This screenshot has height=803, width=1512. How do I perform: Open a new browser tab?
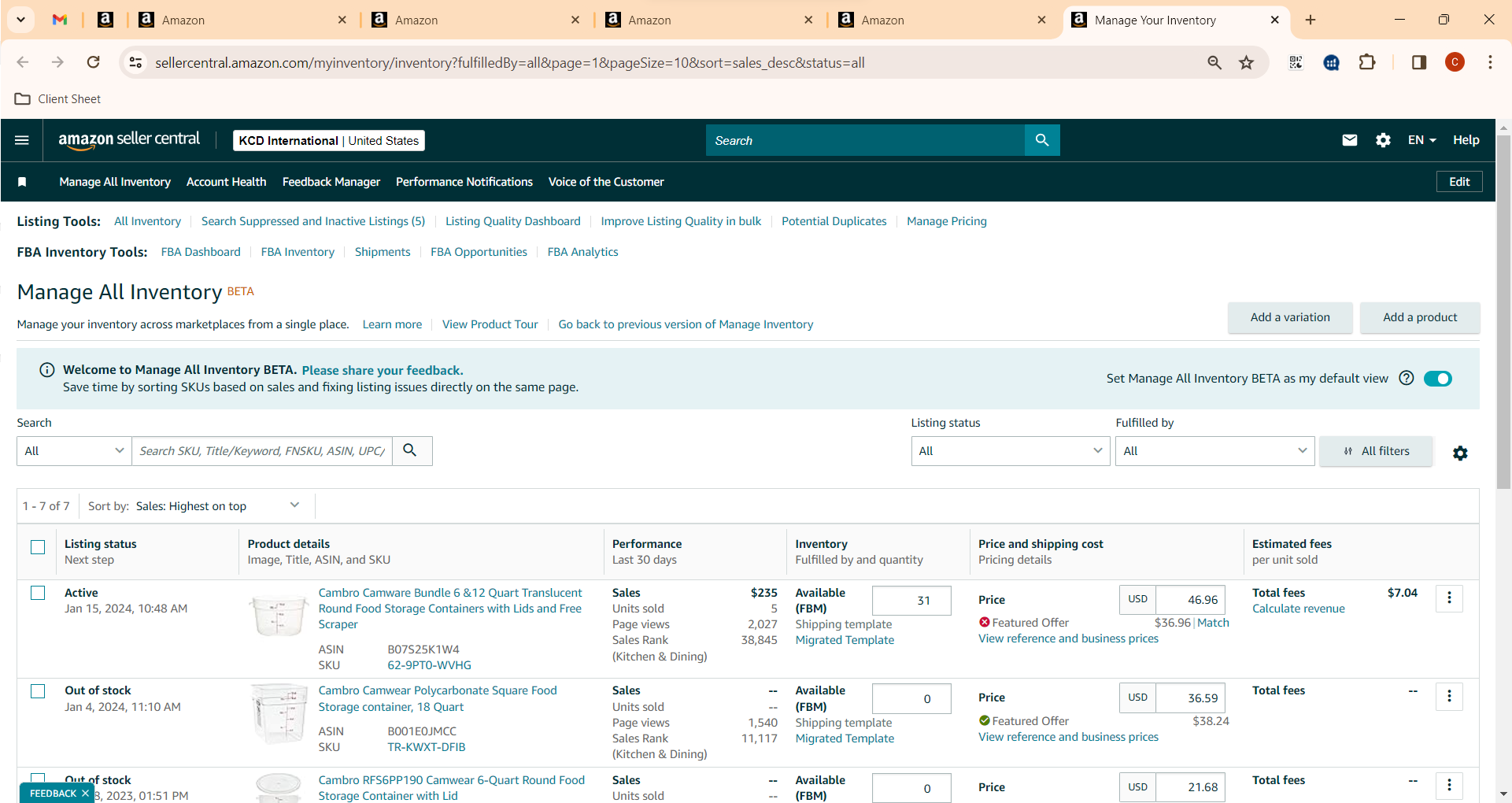pyautogui.click(x=1311, y=20)
